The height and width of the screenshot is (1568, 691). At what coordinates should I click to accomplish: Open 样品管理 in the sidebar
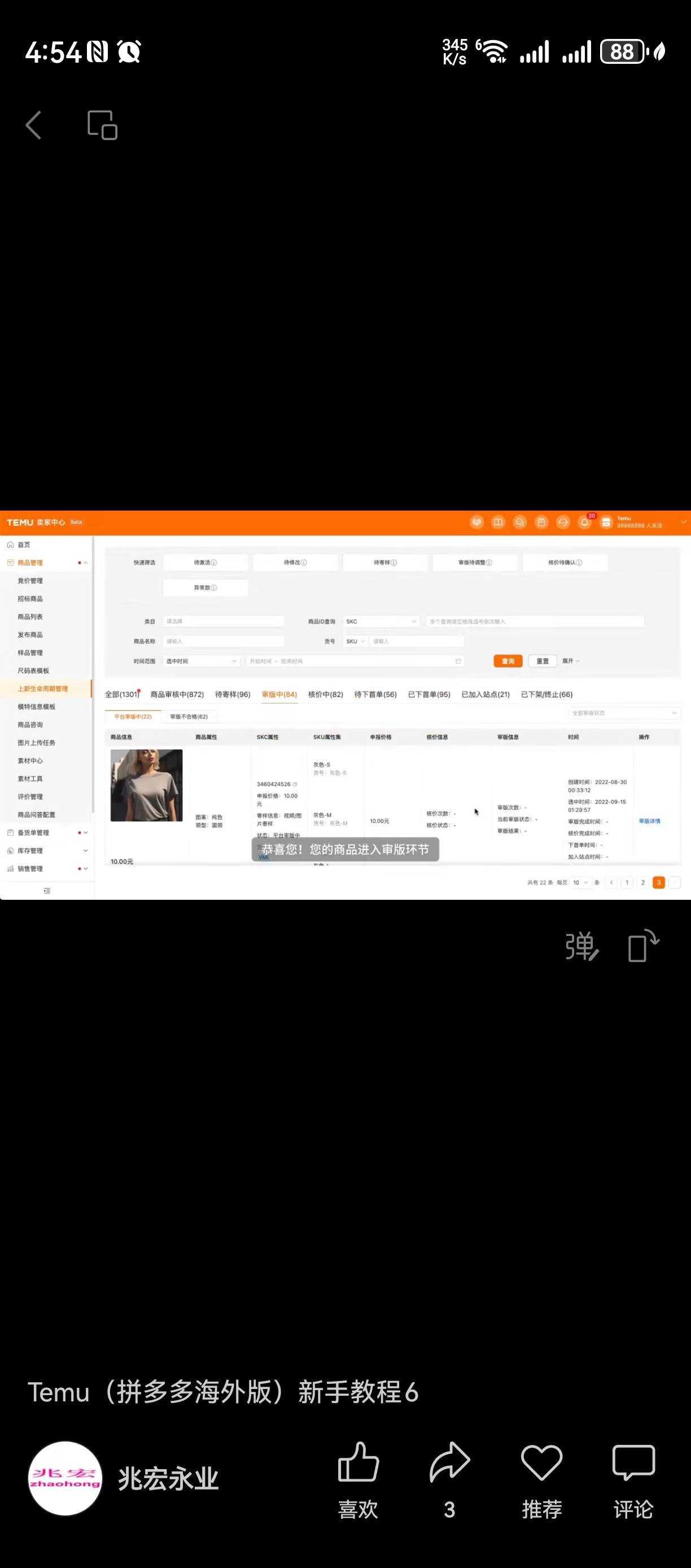point(30,652)
